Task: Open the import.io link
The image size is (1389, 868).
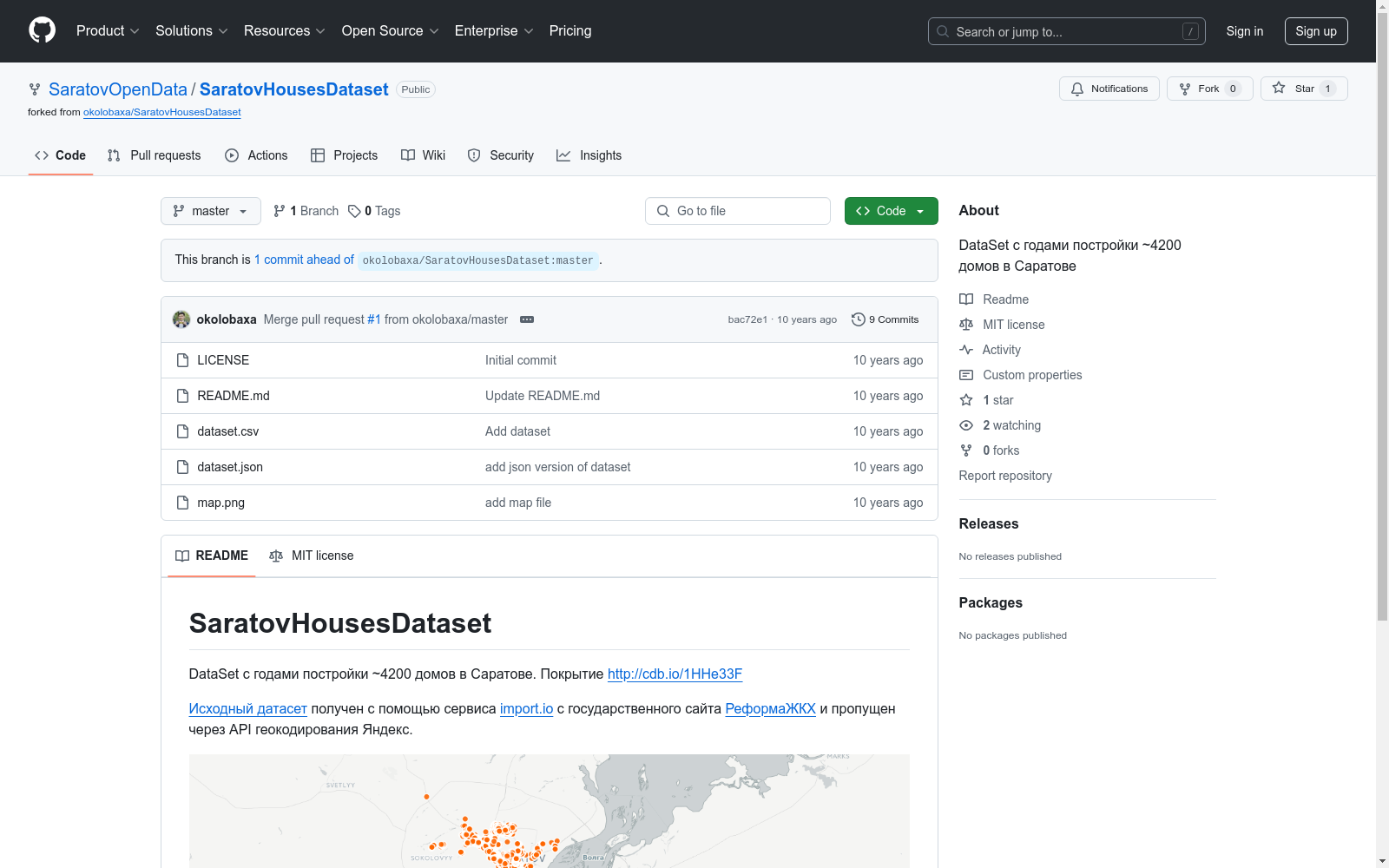Action: point(526,709)
